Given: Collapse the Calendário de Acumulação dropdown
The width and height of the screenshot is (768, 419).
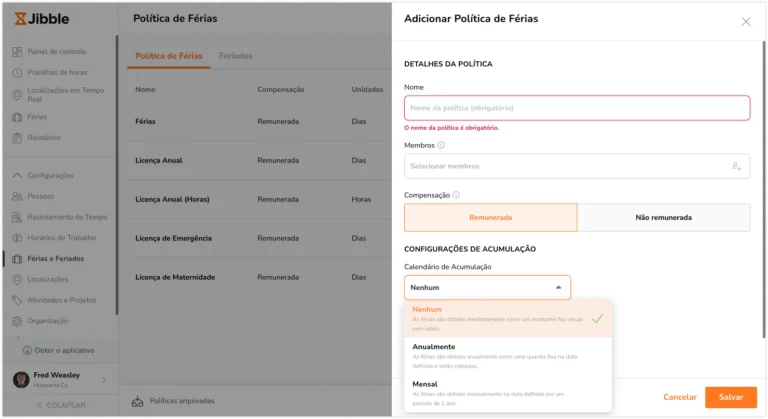Looking at the screenshot, I should click(487, 288).
